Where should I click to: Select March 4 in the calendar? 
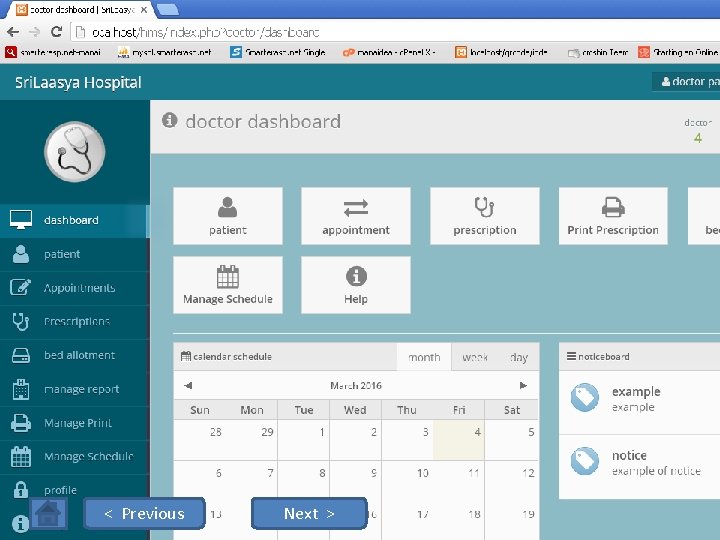coord(459,440)
